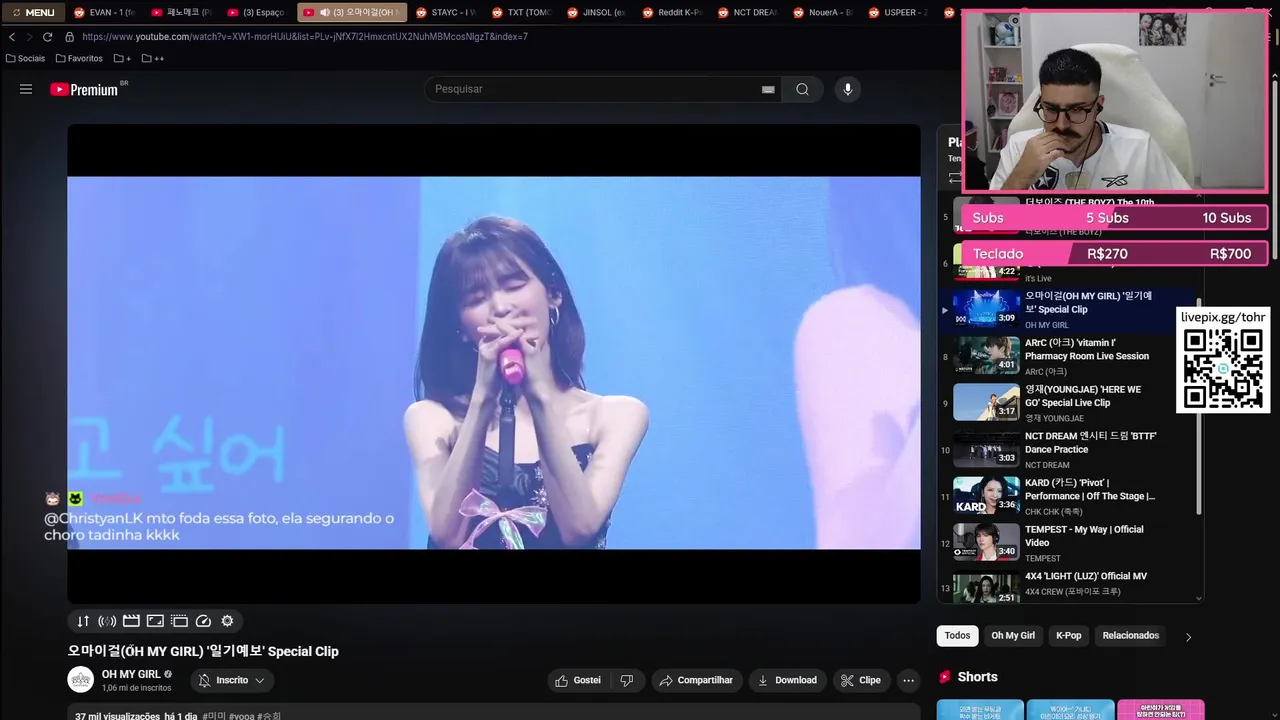Click the site security lock icon
The width and height of the screenshot is (1280, 720).
(69, 37)
